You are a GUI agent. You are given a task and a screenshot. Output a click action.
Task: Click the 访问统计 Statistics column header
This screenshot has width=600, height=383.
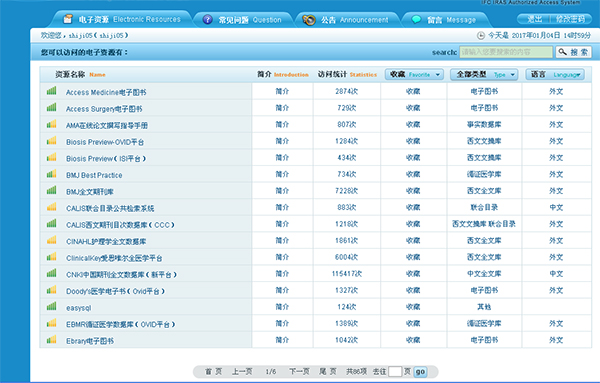pyautogui.click(x=347, y=74)
